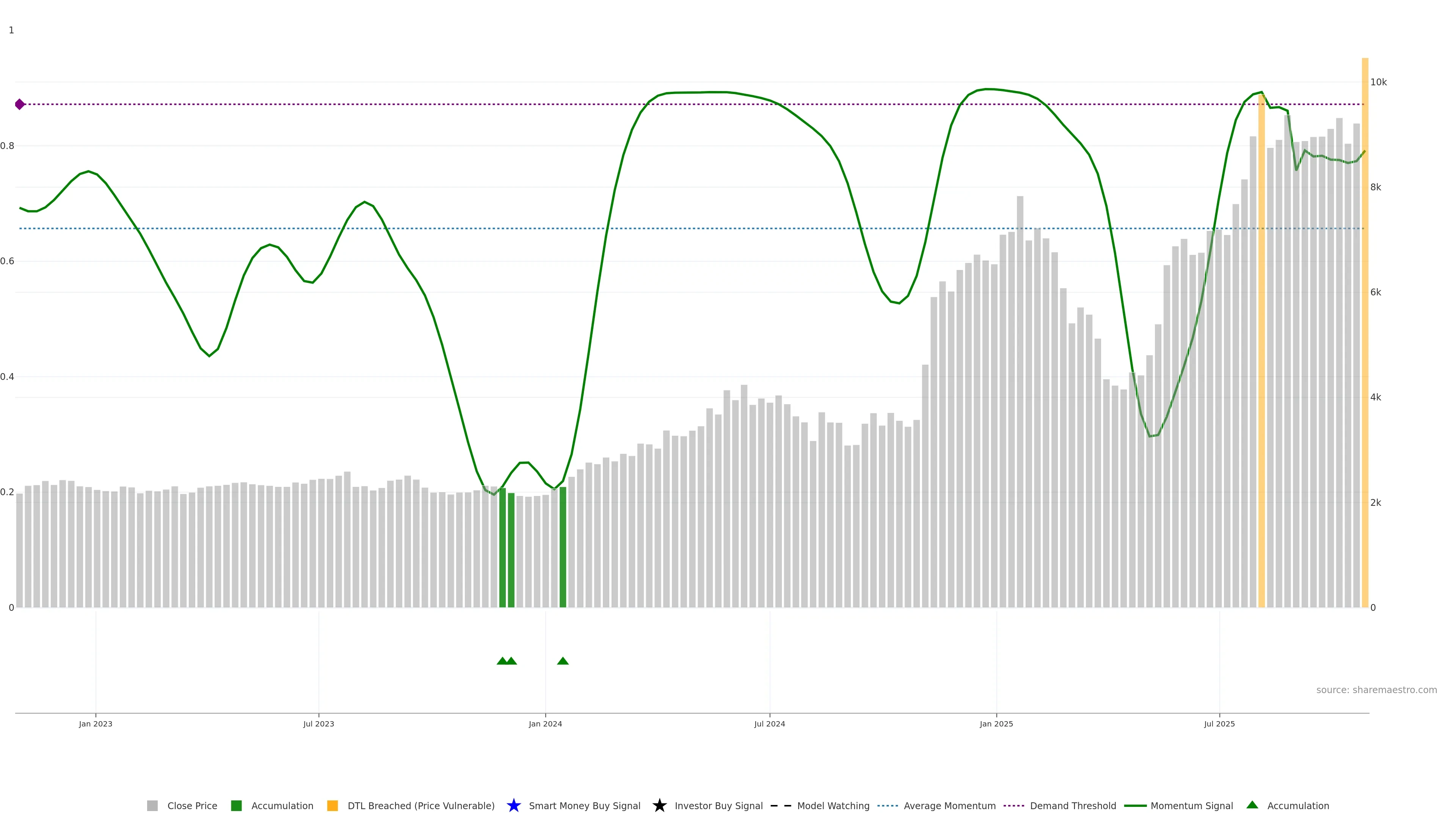Click the Momentum Signal green line legend
The height and width of the screenshot is (819, 1456).
point(1135,805)
